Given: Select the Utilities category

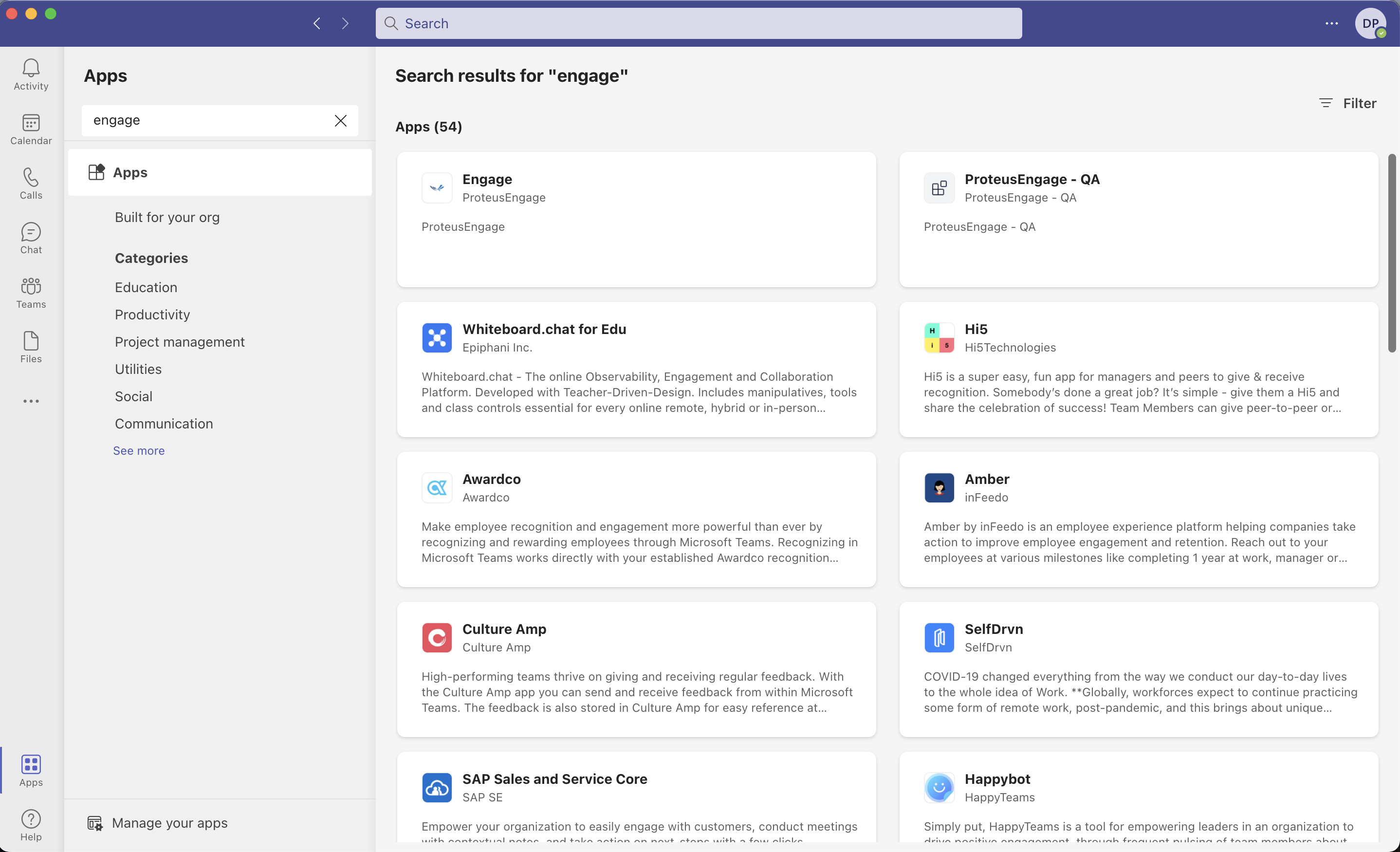Looking at the screenshot, I should click(138, 369).
